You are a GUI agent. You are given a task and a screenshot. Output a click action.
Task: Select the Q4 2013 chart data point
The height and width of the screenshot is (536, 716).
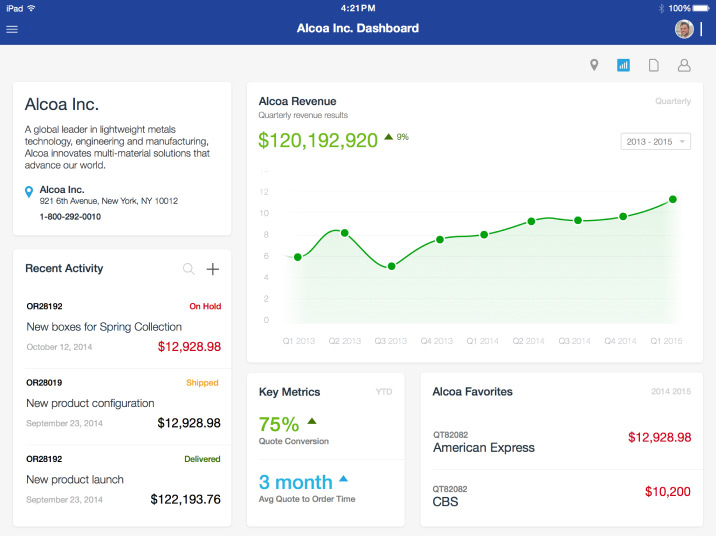pyautogui.click(x=439, y=239)
